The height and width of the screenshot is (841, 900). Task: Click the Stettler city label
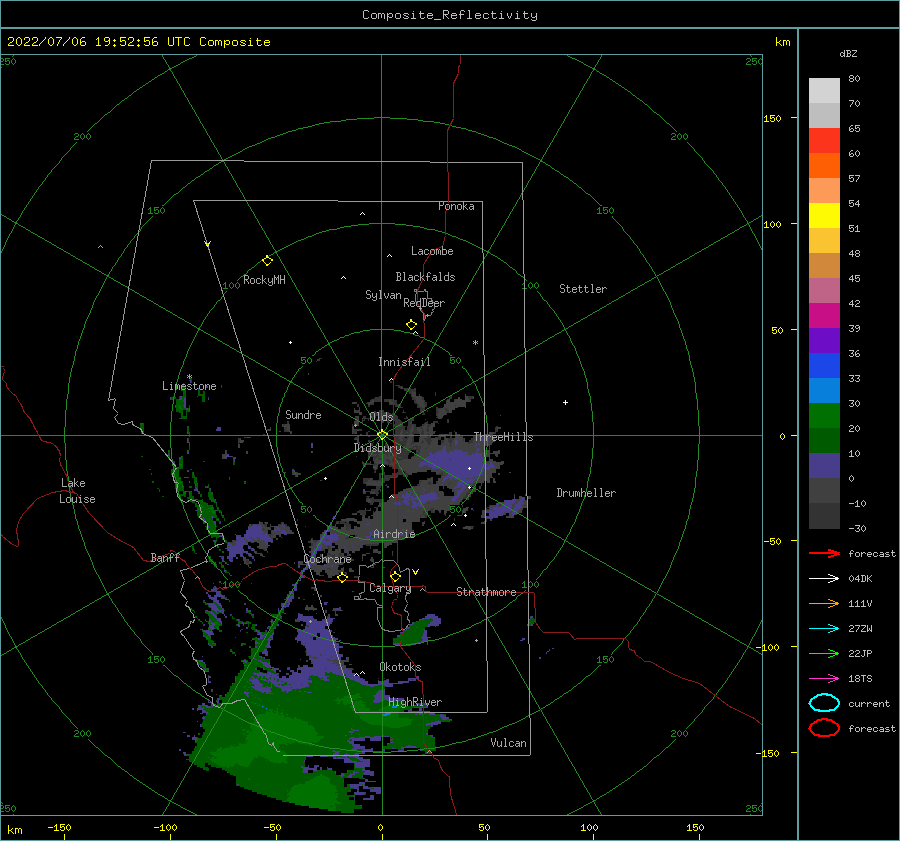[x=583, y=289]
